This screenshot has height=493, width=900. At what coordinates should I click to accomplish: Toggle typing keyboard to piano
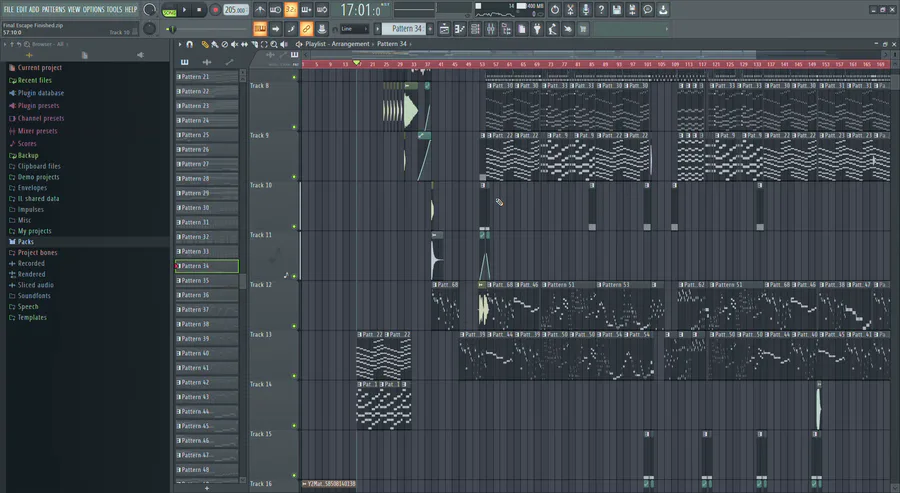[259, 29]
